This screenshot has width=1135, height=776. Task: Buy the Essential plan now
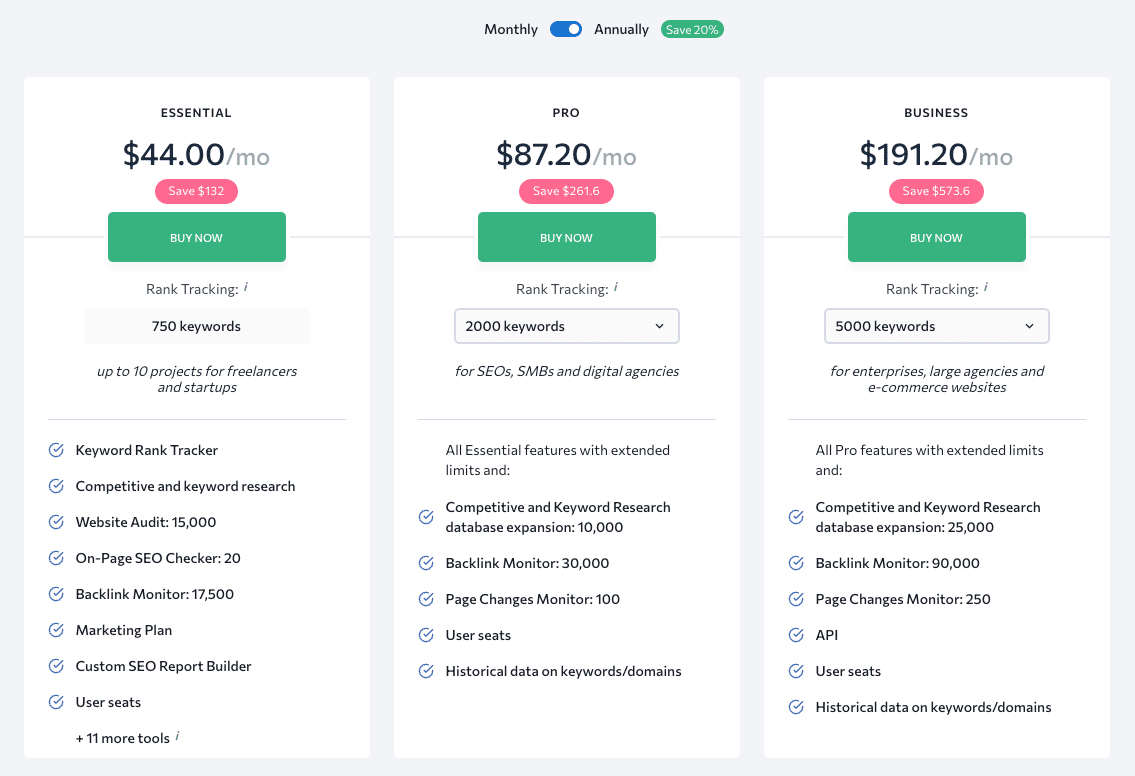click(197, 237)
